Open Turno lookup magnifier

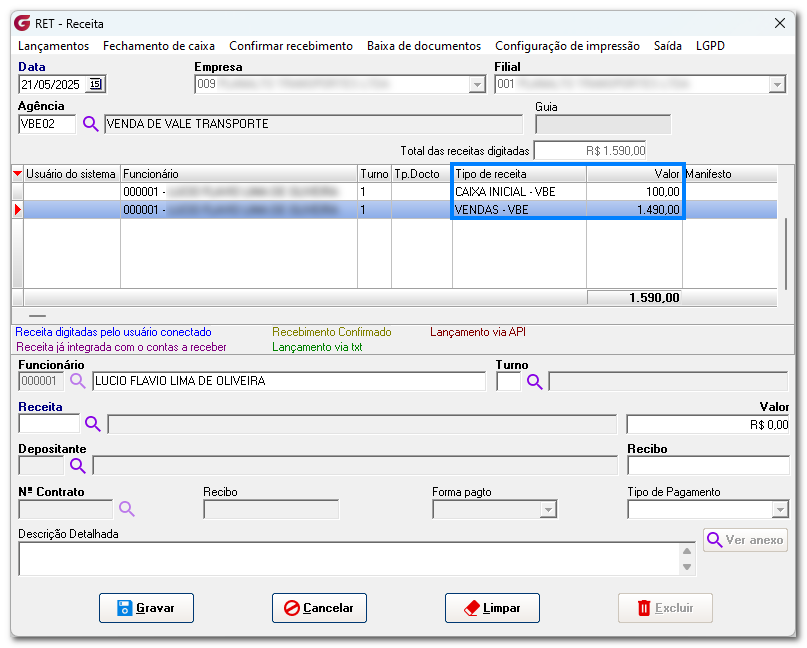(535, 382)
